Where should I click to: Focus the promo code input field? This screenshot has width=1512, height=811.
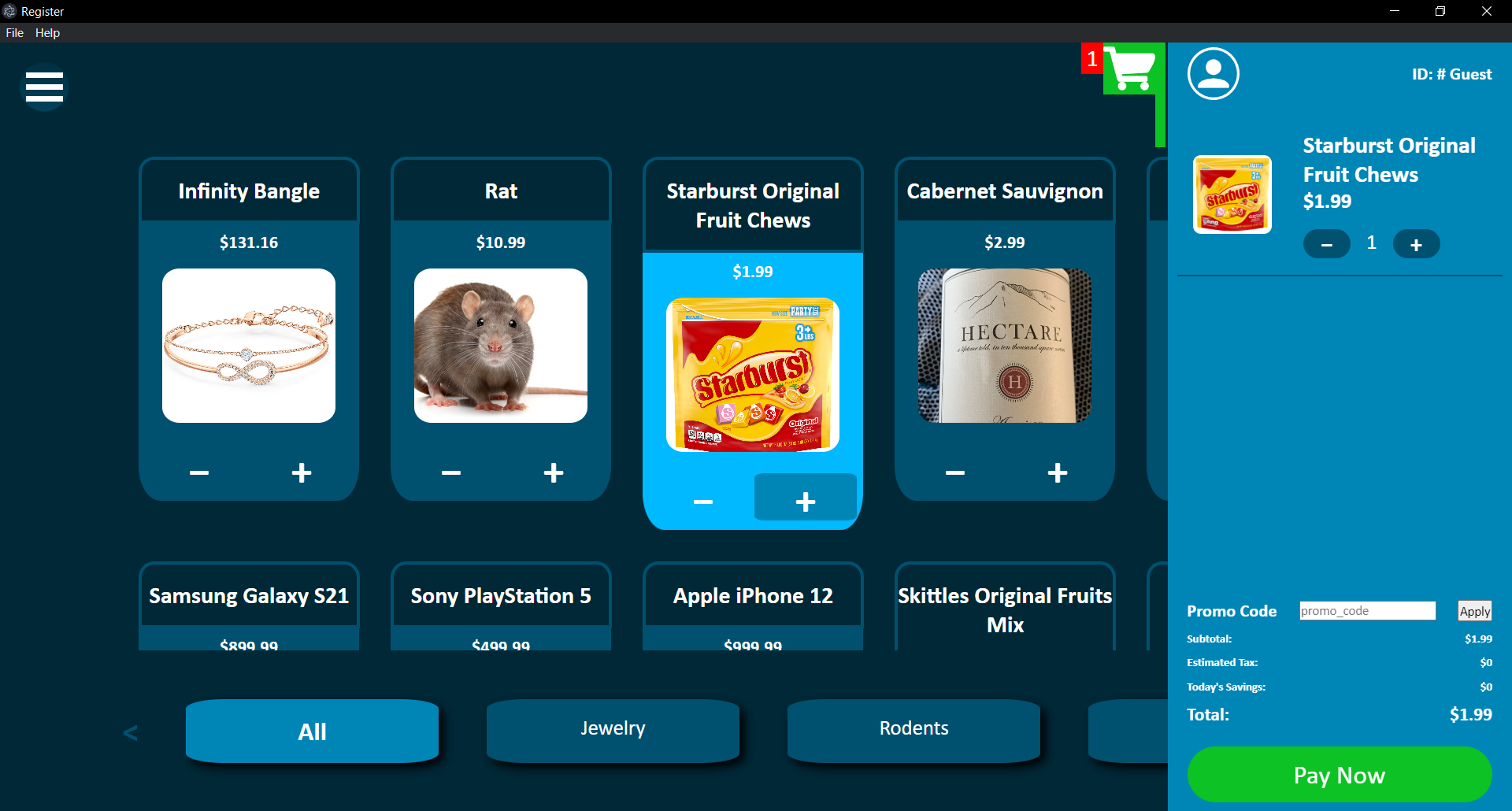[x=1367, y=611]
